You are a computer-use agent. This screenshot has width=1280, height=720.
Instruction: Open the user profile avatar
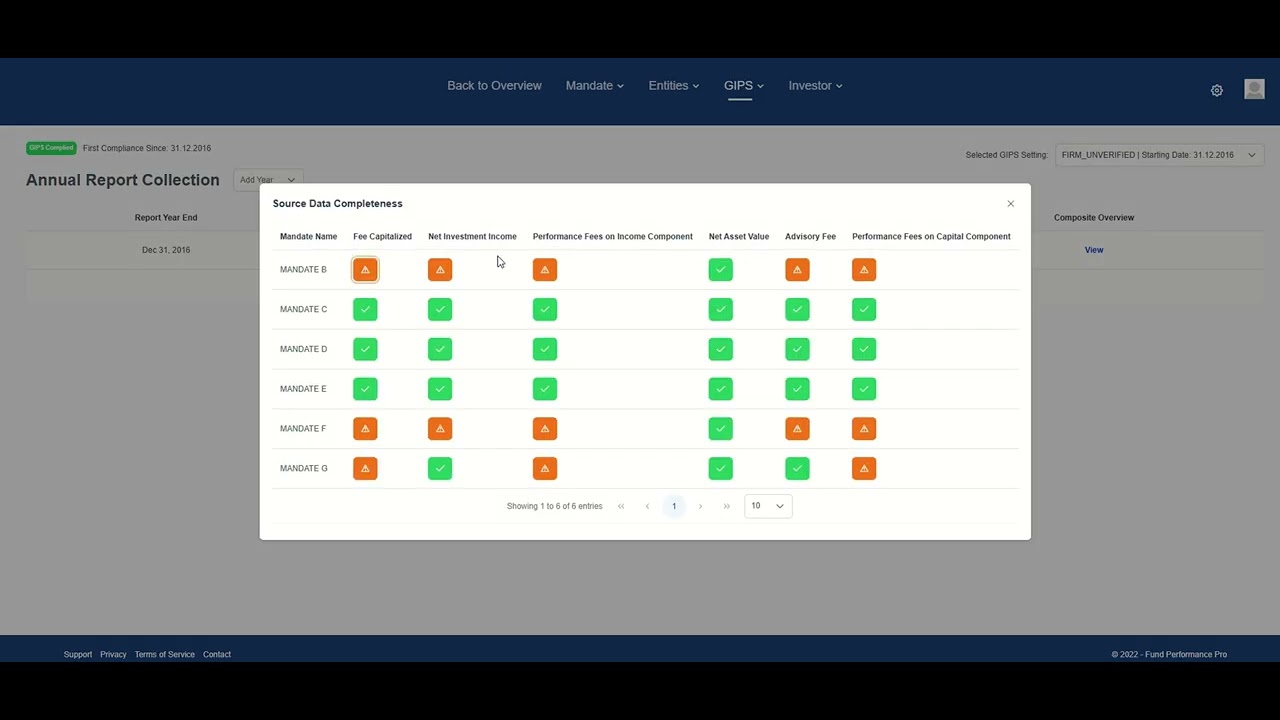coord(1254,89)
